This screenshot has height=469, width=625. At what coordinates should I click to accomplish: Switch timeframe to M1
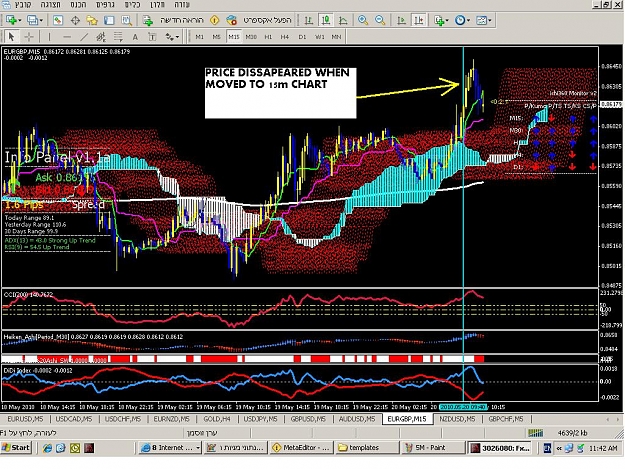click(199, 37)
